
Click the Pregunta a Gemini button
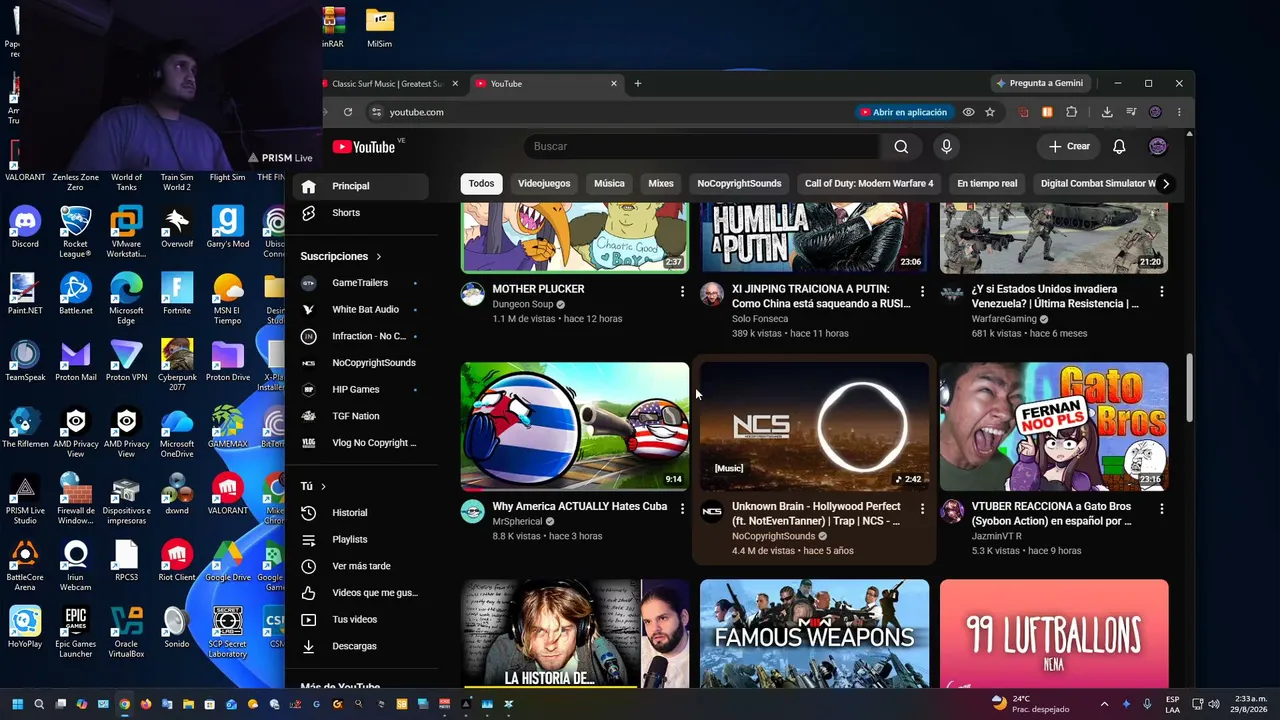(1040, 83)
